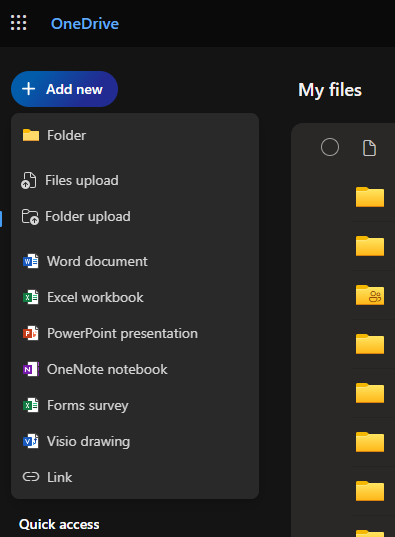Click the My files heading

click(x=330, y=90)
